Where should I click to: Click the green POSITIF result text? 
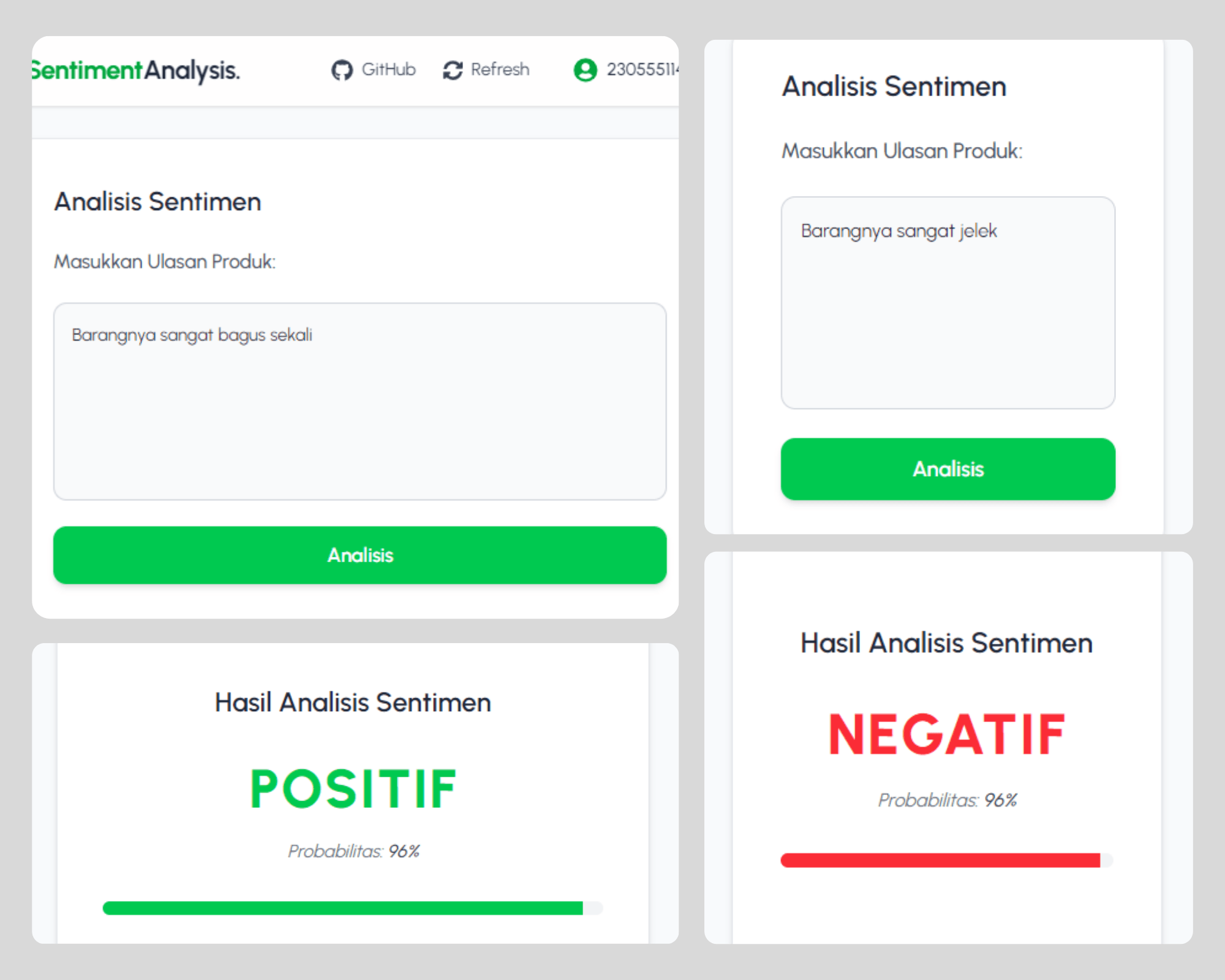tap(353, 789)
